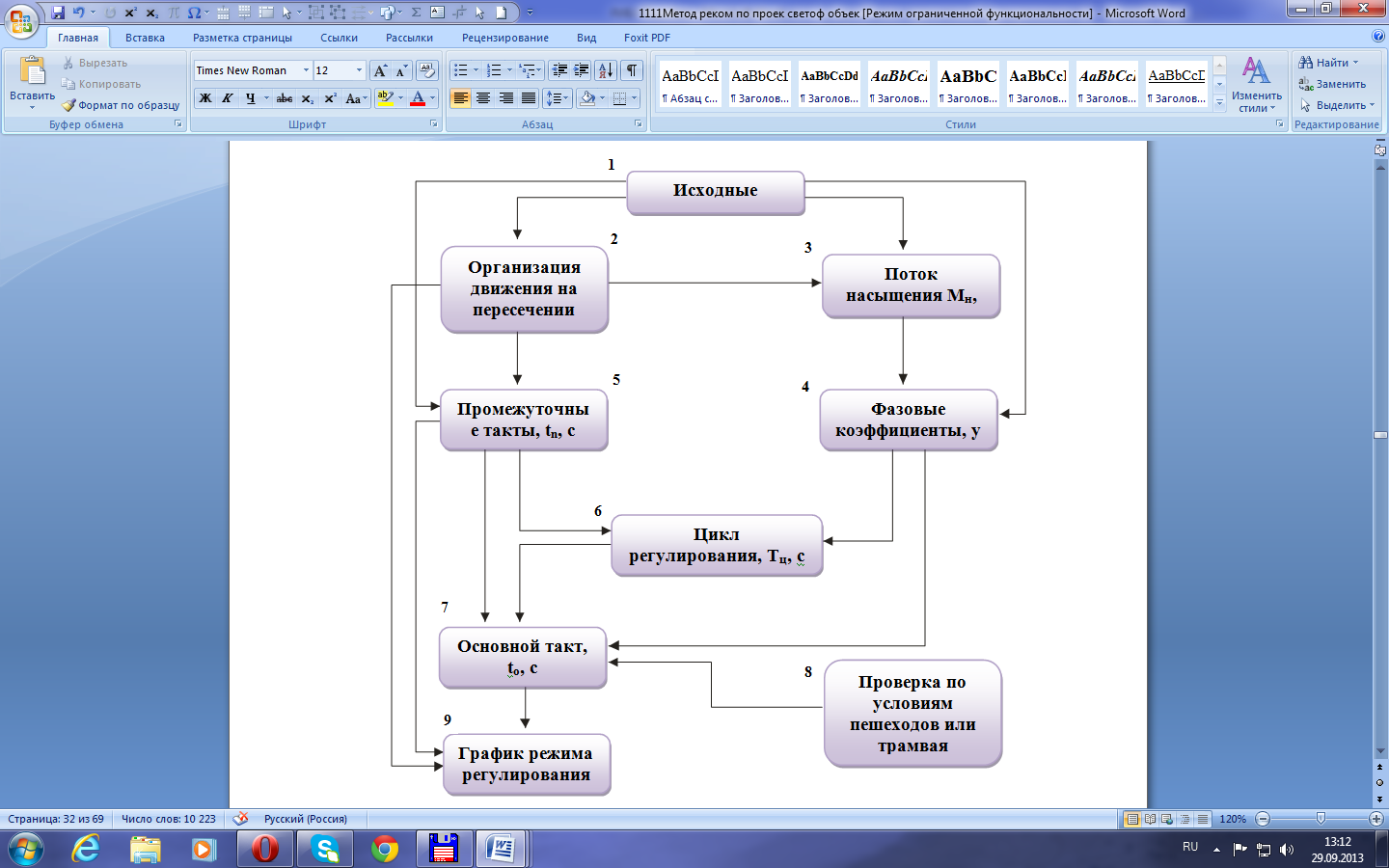Viewport: 1389px width, 868px height.
Task: Click the Office button
Action: click(21, 20)
